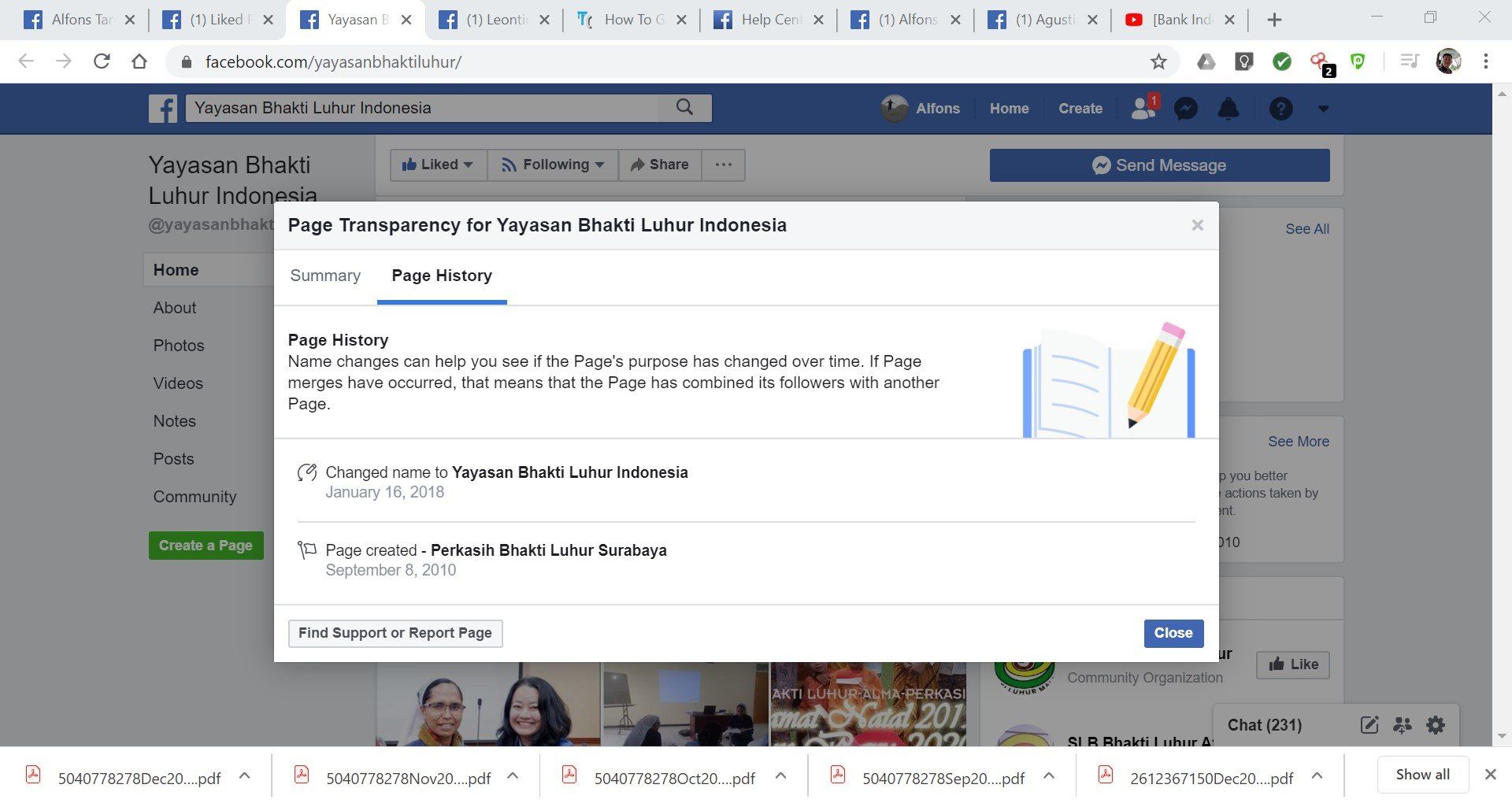Open Notes in page sidebar
The height and width of the screenshot is (803, 1512).
(175, 421)
